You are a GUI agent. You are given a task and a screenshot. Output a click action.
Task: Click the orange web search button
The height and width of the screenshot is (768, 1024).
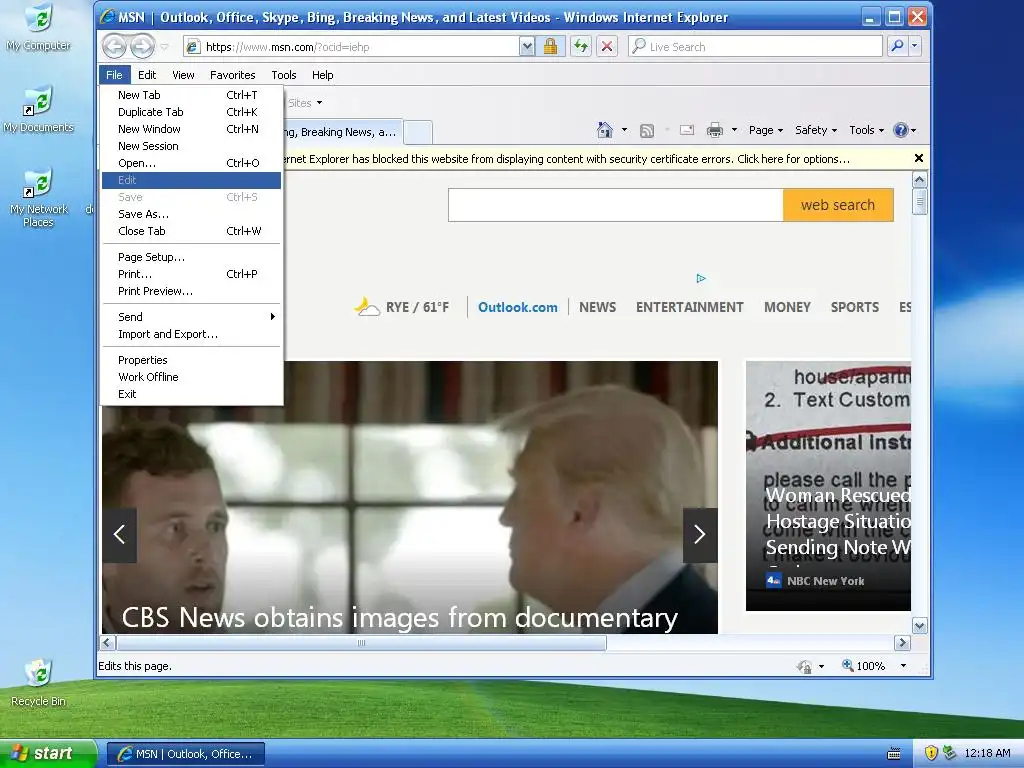838,205
